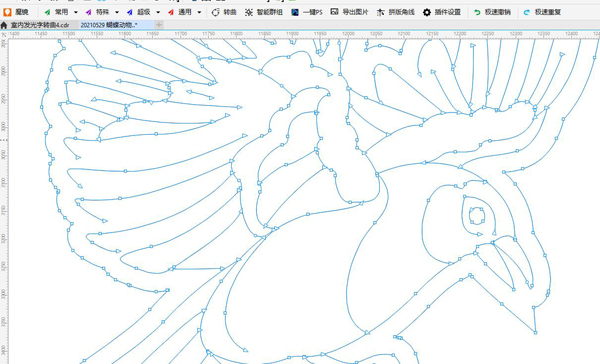Click the green 常用 arrow icon
Screen dimensions: 600x364
point(47,12)
